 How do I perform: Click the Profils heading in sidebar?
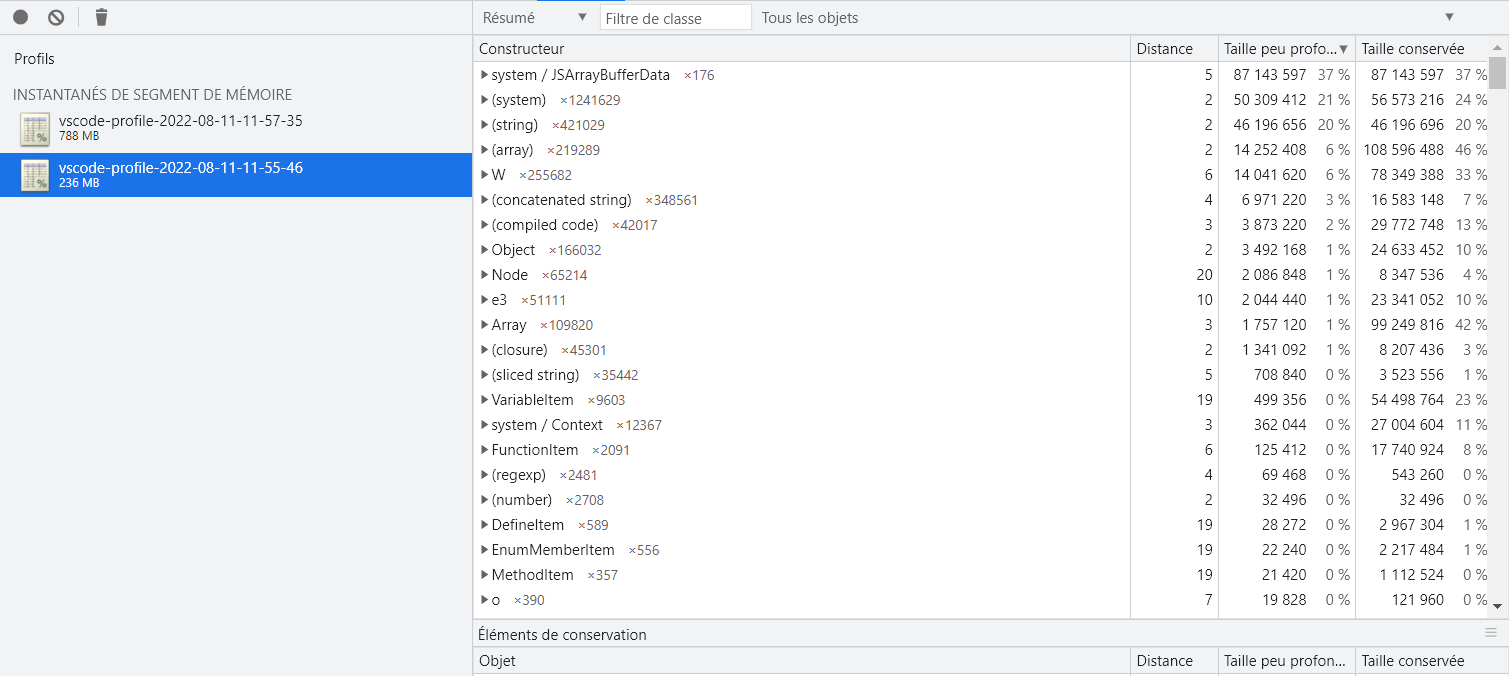coord(34,59)
